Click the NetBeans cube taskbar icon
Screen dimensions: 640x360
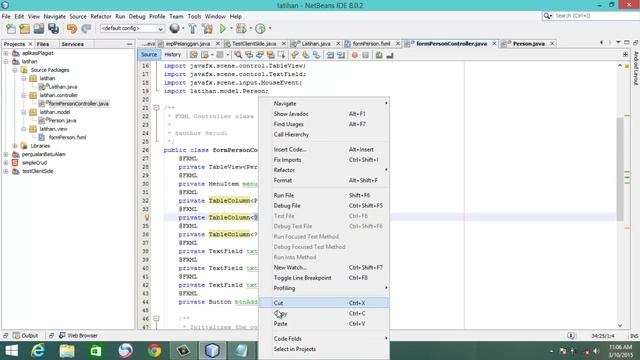212,351
